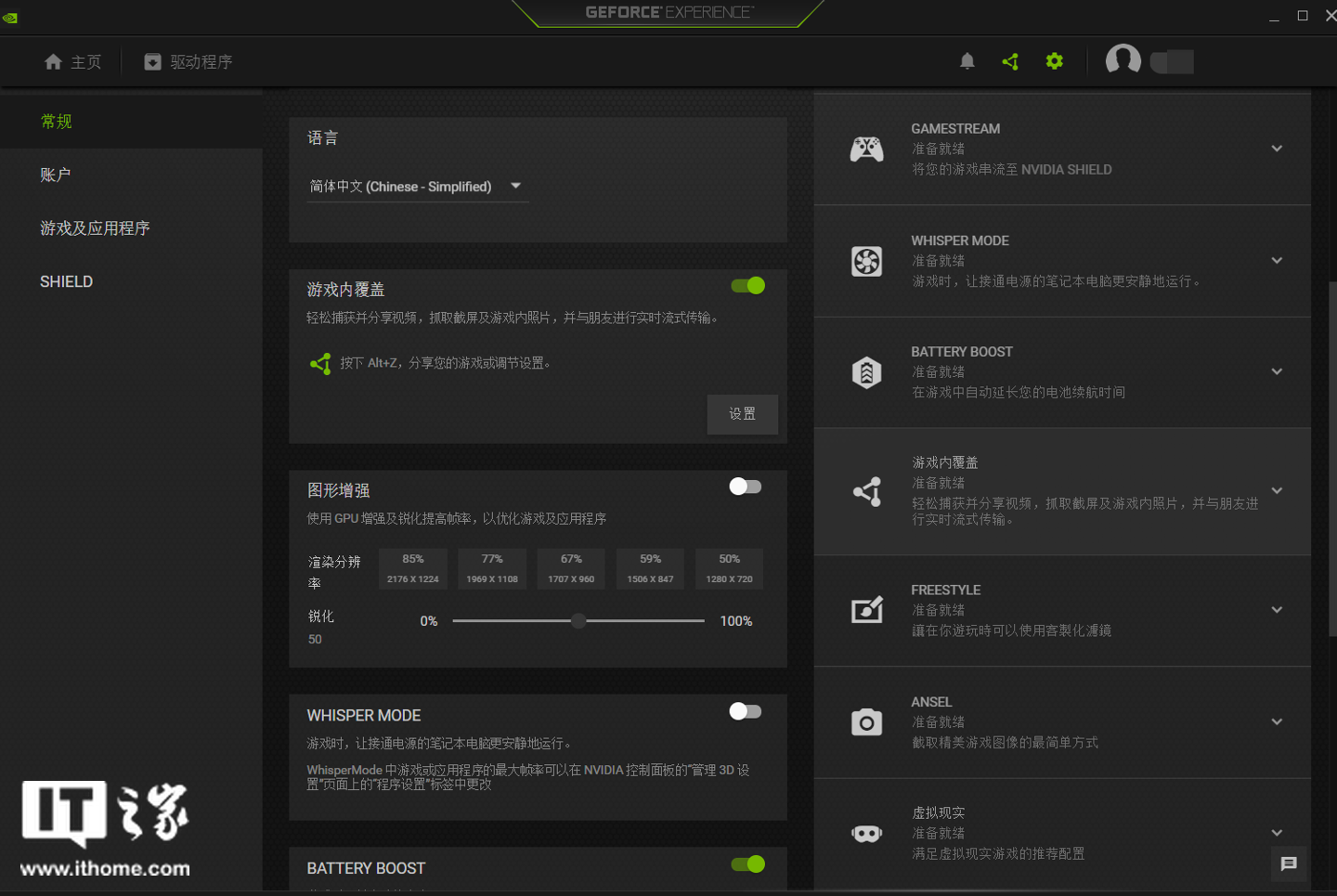Click the 设置 button in overlay section
Image resolution: width=1337 pixels, height=896 pixels.
pos(742,414)
